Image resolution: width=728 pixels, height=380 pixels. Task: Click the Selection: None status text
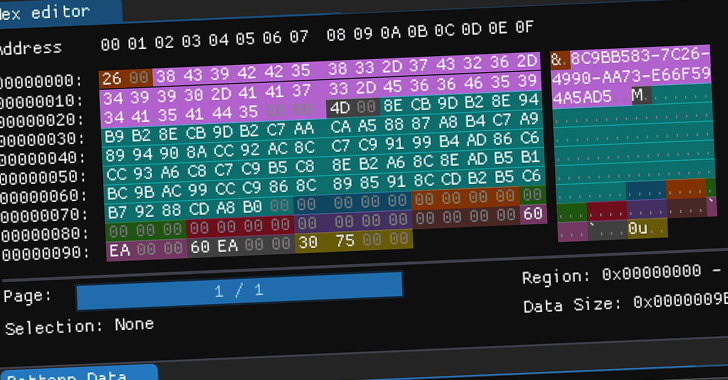pos(79,326)
